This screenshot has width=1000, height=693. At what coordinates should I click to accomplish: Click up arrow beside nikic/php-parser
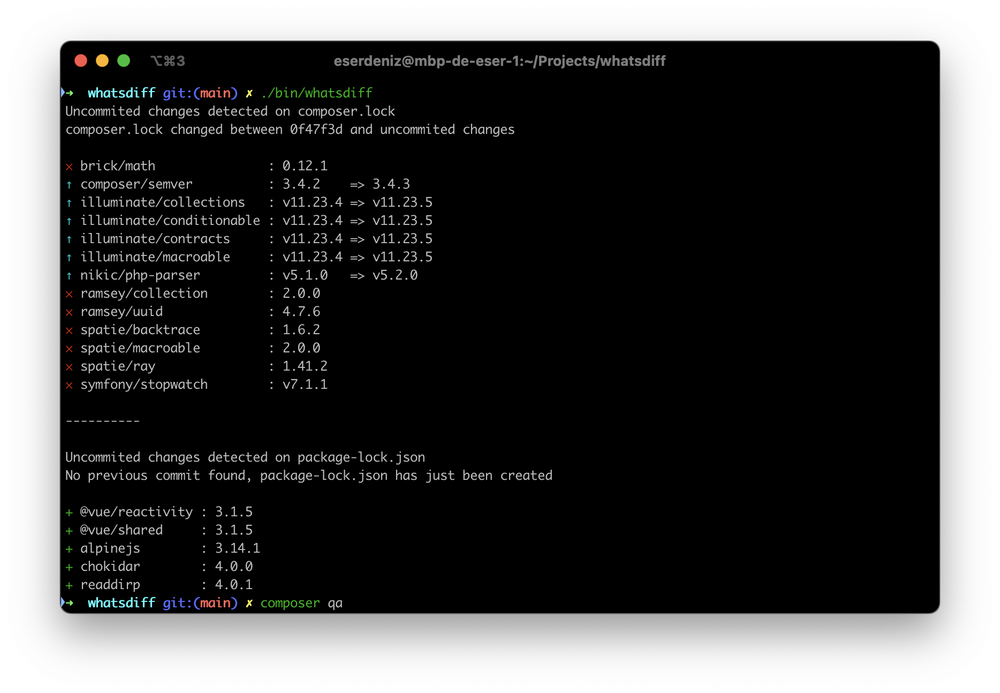(x=69, y=276)
